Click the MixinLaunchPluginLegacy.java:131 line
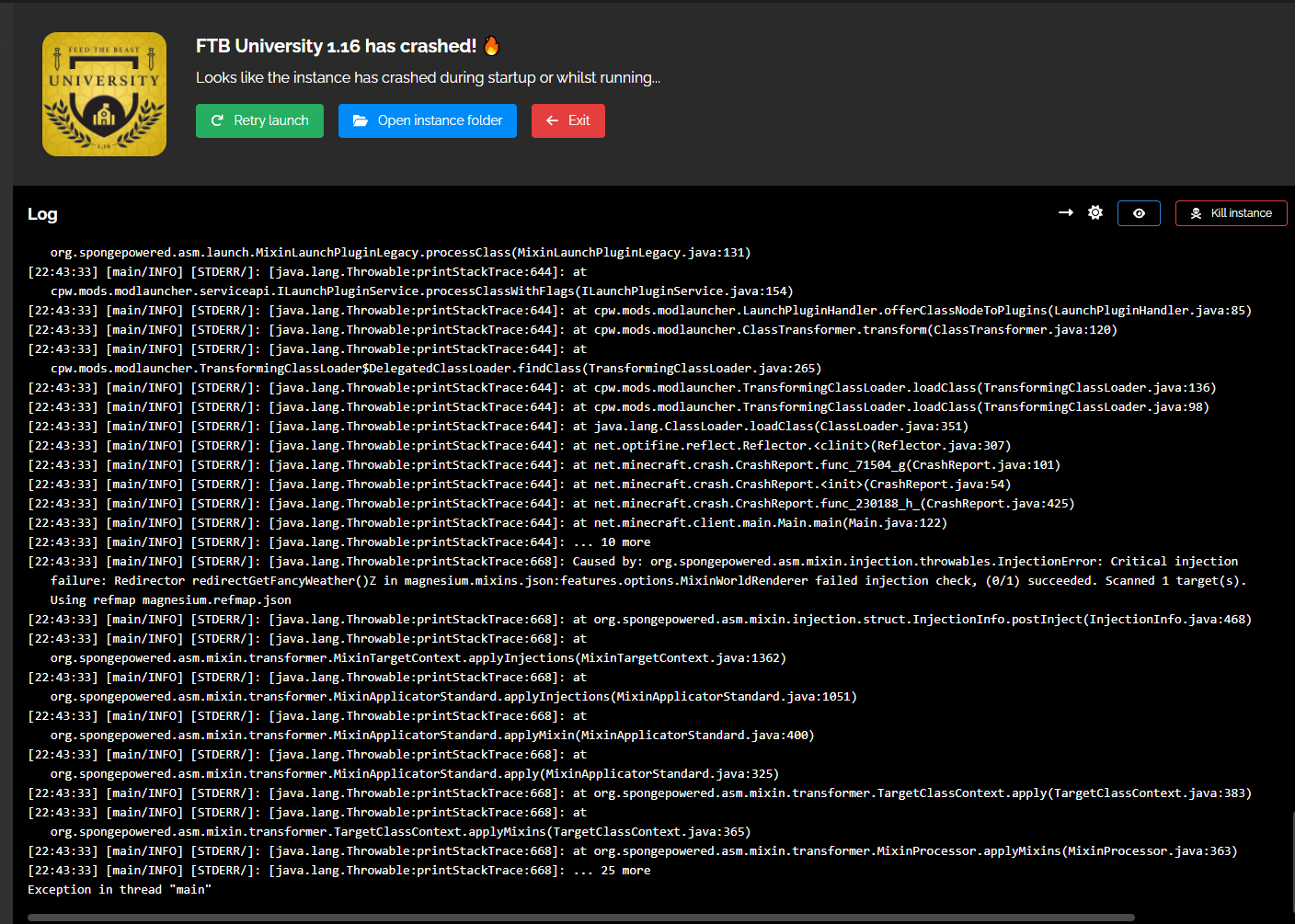 point(400,253)
